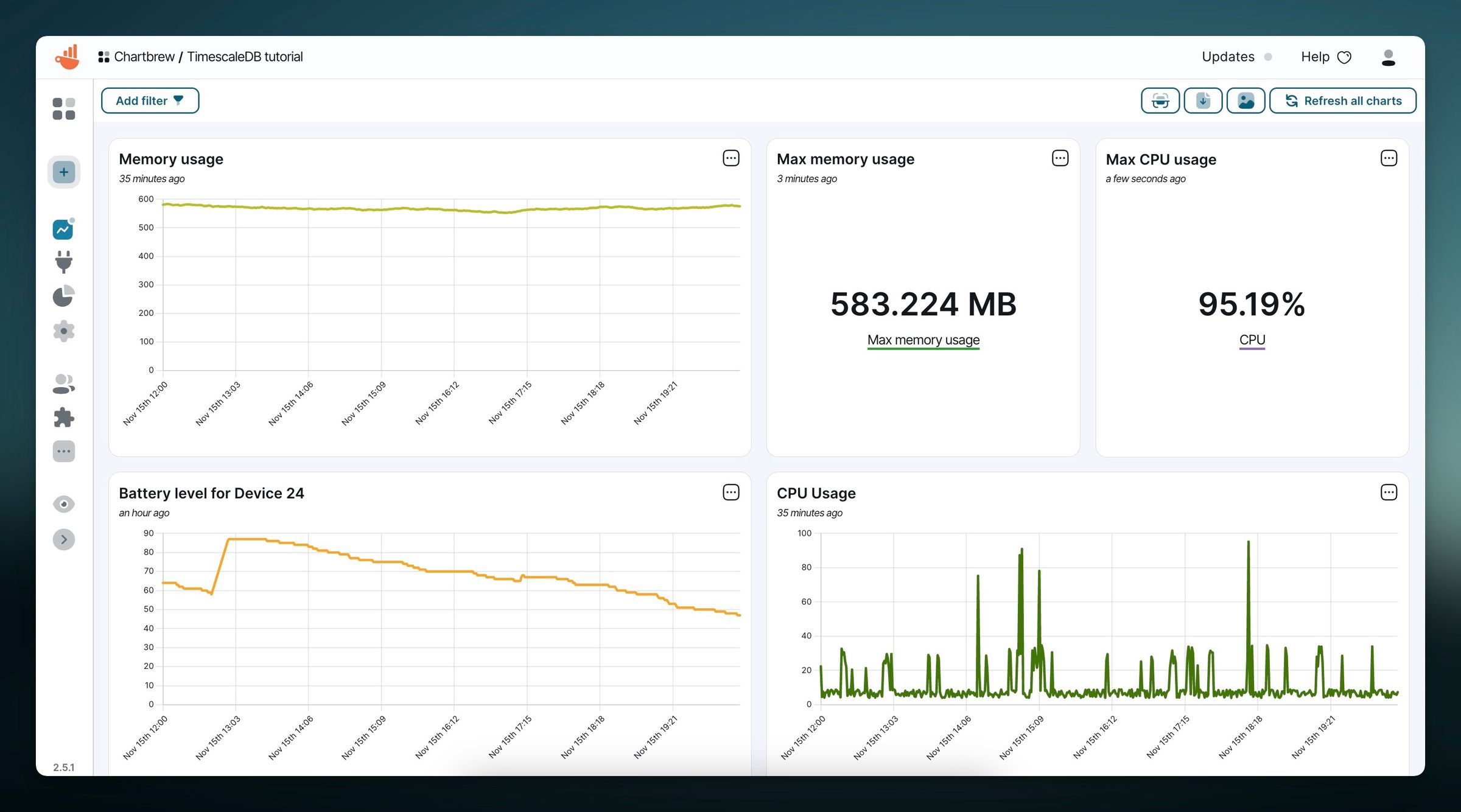Viewport: 1461px width, 812px height.
Task: Open the chart creation plus icon
Action: click(63, 172)
